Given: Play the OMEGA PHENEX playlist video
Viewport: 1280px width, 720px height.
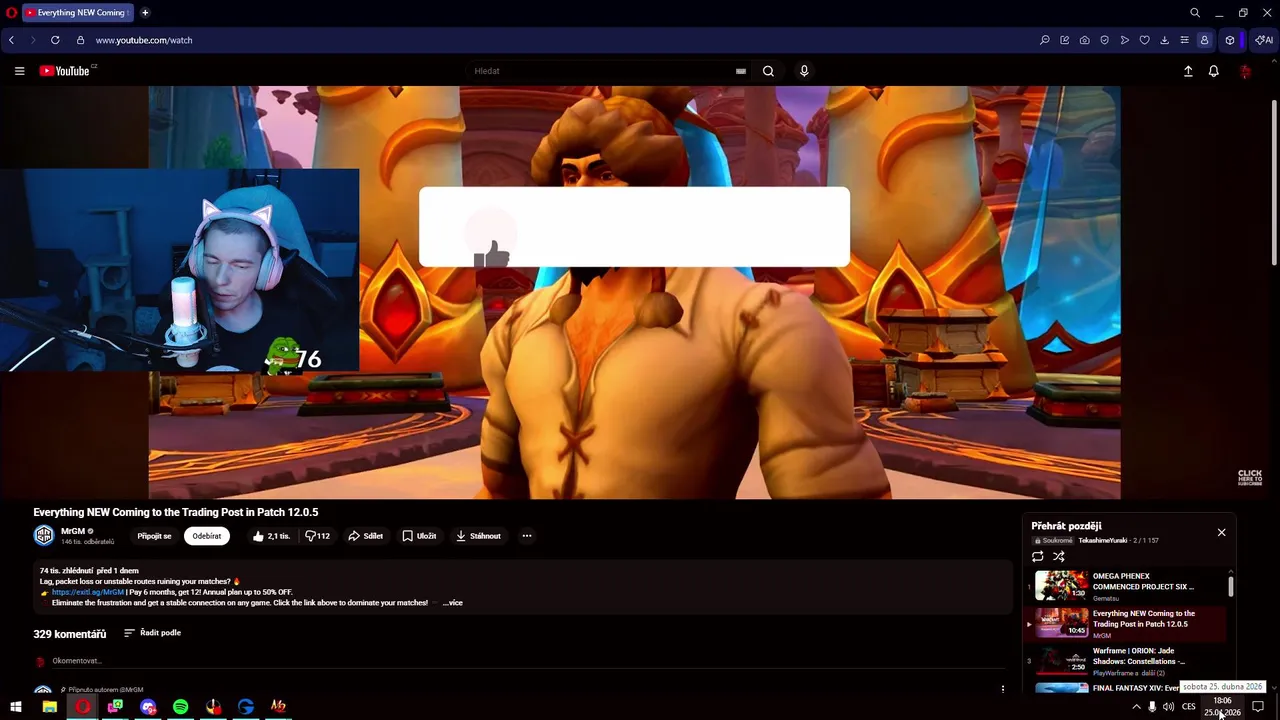Looking at the screenshot, I should tap(1126, 586).
